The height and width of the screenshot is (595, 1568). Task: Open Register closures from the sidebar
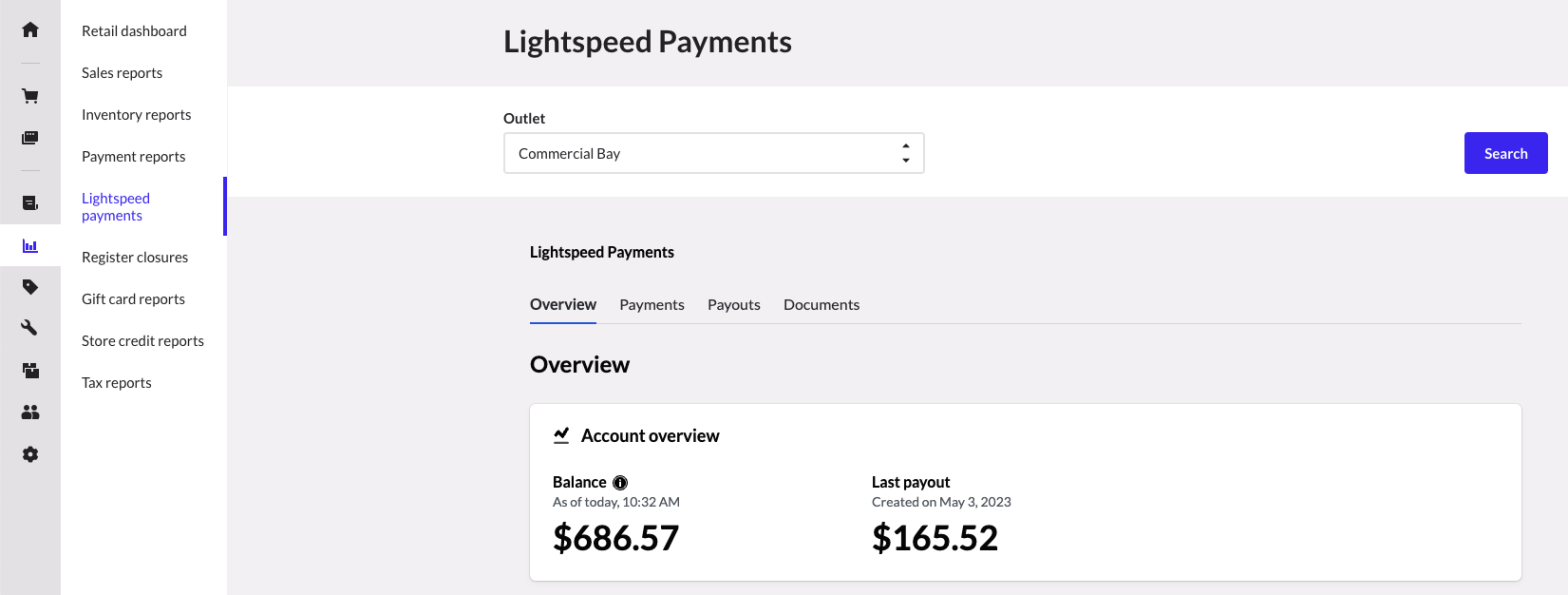tap(134, 257)
